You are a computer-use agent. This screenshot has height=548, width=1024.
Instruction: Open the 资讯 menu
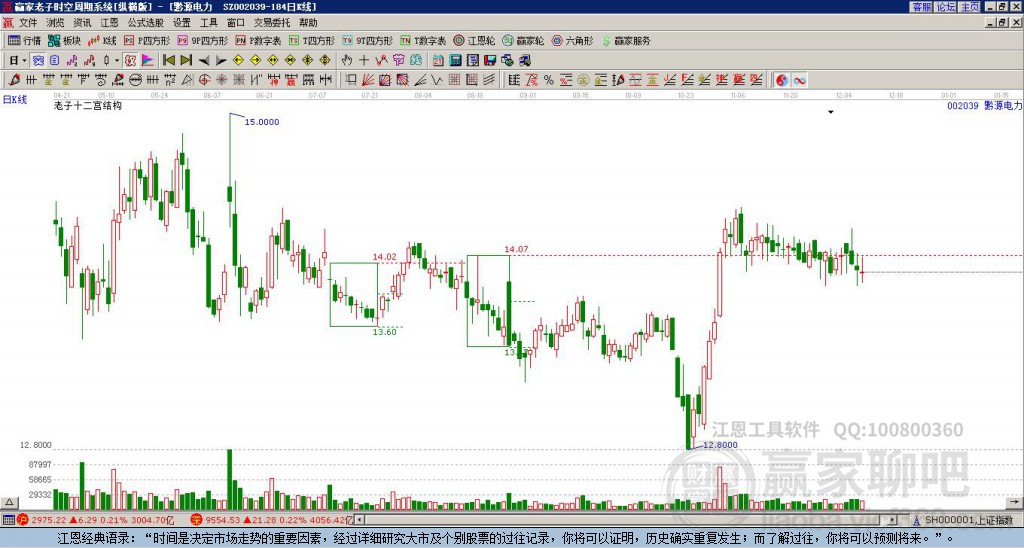click(82, 23)
